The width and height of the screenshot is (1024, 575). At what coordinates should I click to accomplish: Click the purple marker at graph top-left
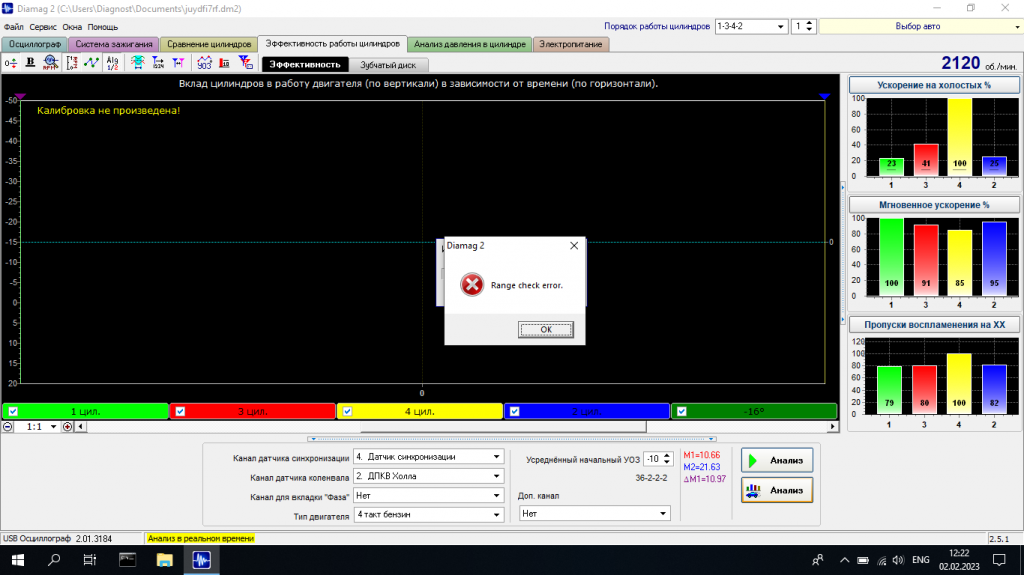(x=20, y=97)
